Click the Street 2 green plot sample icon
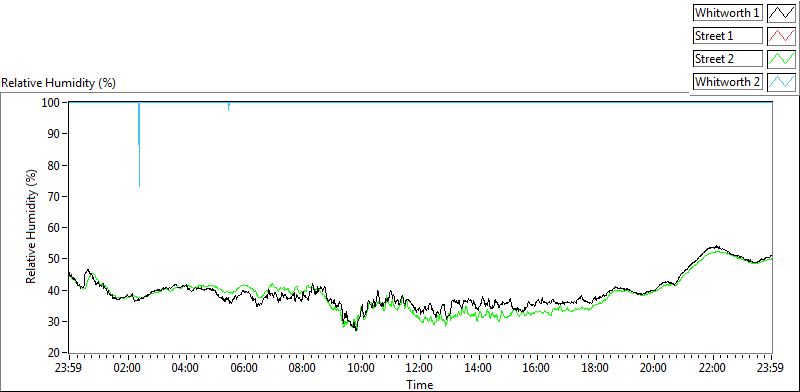This screenshot has width=800, height=392. 782,59
